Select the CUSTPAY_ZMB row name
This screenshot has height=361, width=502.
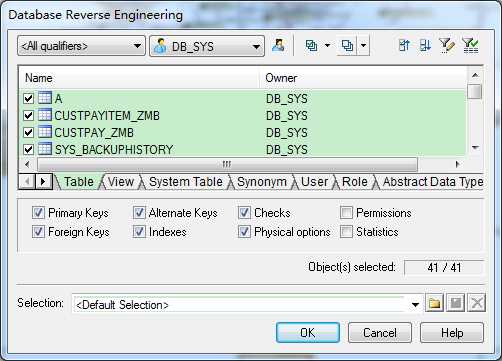pyautogui.click(x=94, y=133)
